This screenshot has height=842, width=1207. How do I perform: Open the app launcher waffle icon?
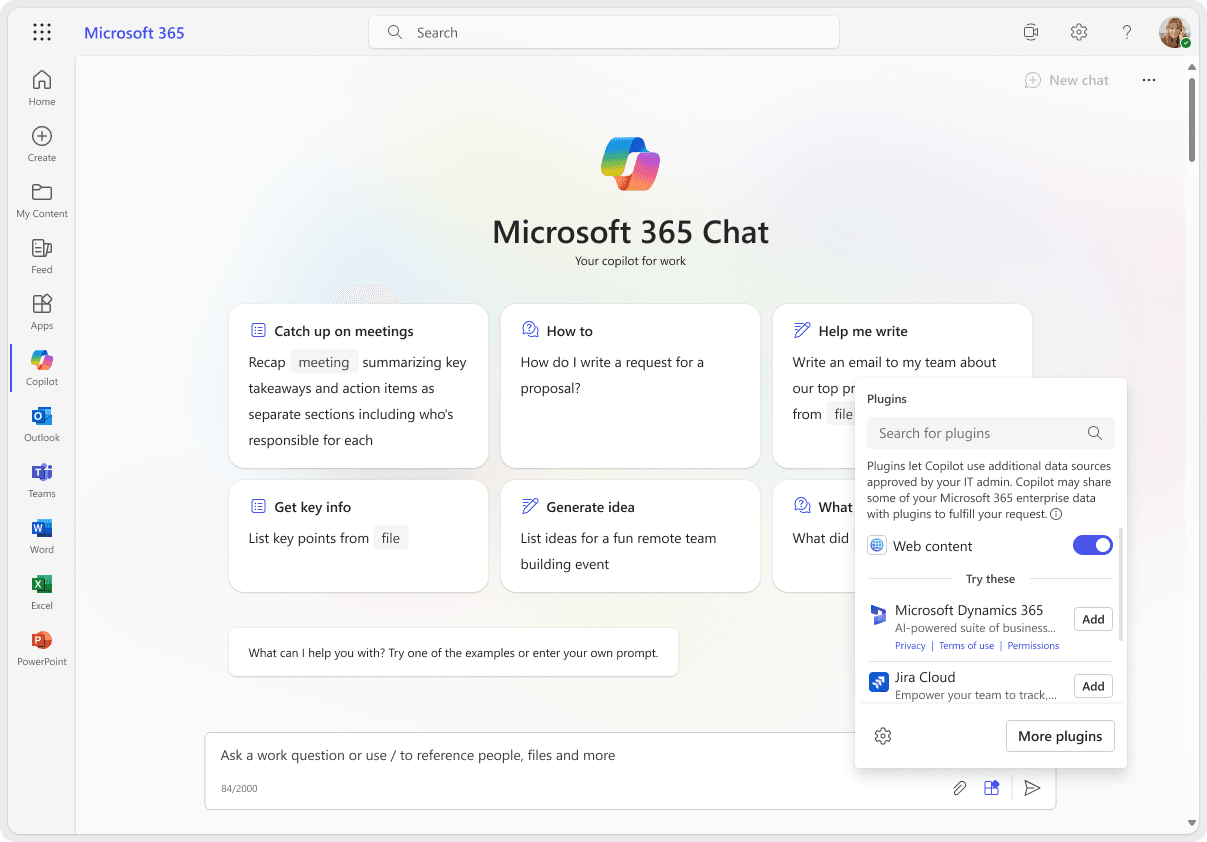[x=42, y=32]
